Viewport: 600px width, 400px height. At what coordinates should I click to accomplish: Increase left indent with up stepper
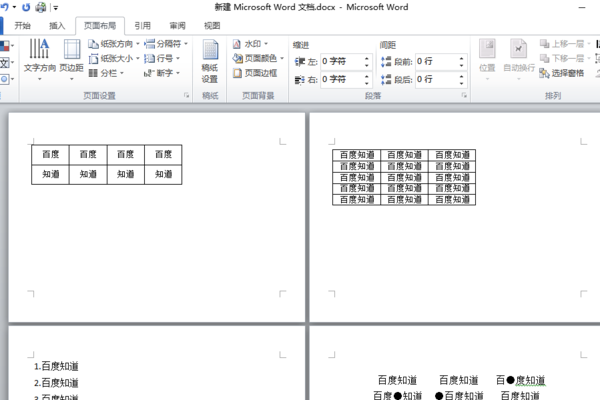coord(367,58)
